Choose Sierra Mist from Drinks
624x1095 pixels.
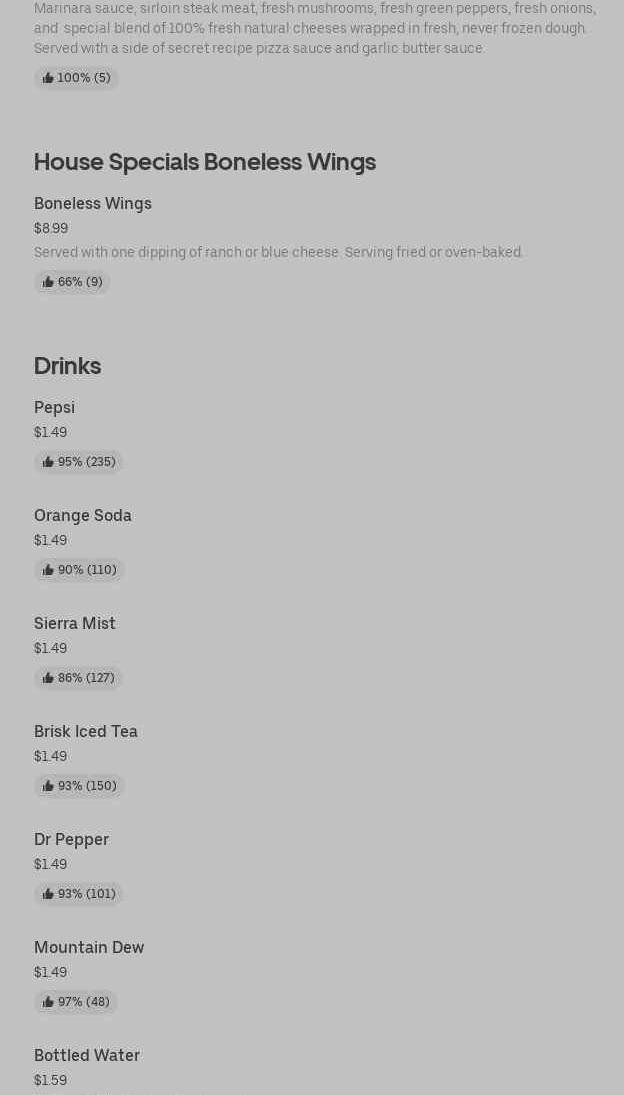[75, 623]
